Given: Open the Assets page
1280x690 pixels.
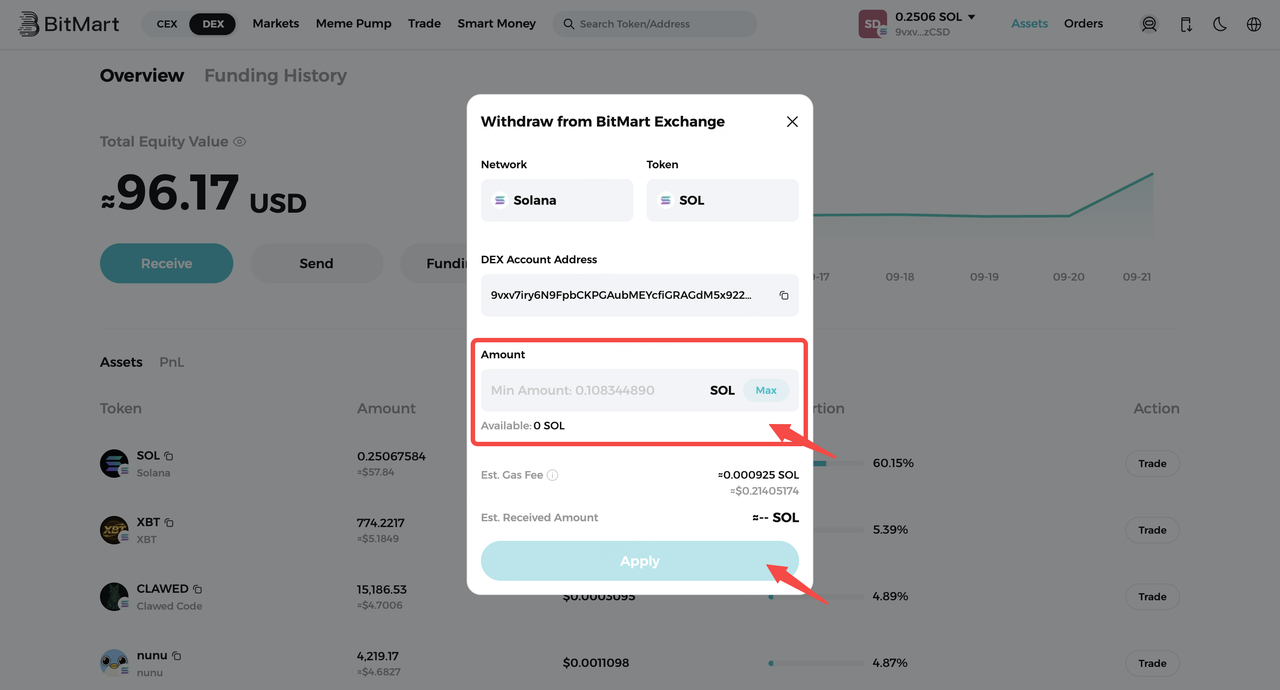Looking at the screenshot, I should [x=1029, y=23].
